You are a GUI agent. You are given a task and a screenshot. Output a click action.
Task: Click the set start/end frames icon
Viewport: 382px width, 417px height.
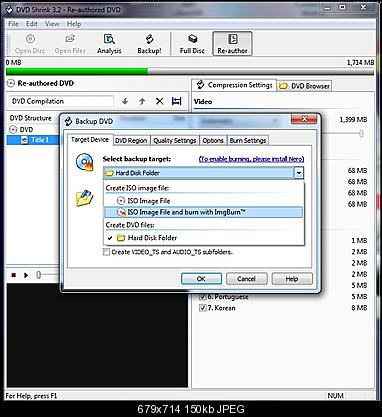pyautogui.click(x=176, y=101)
